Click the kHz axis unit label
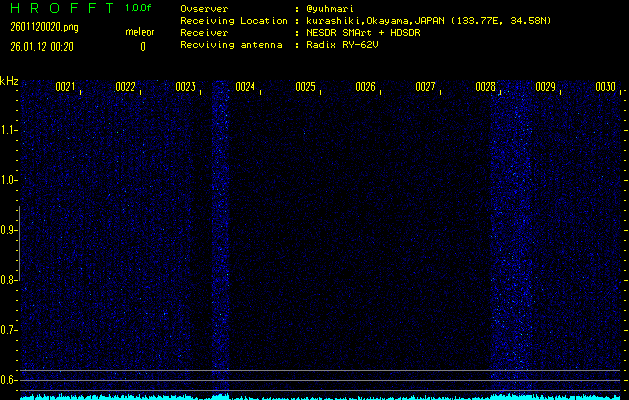 point(9,81)
